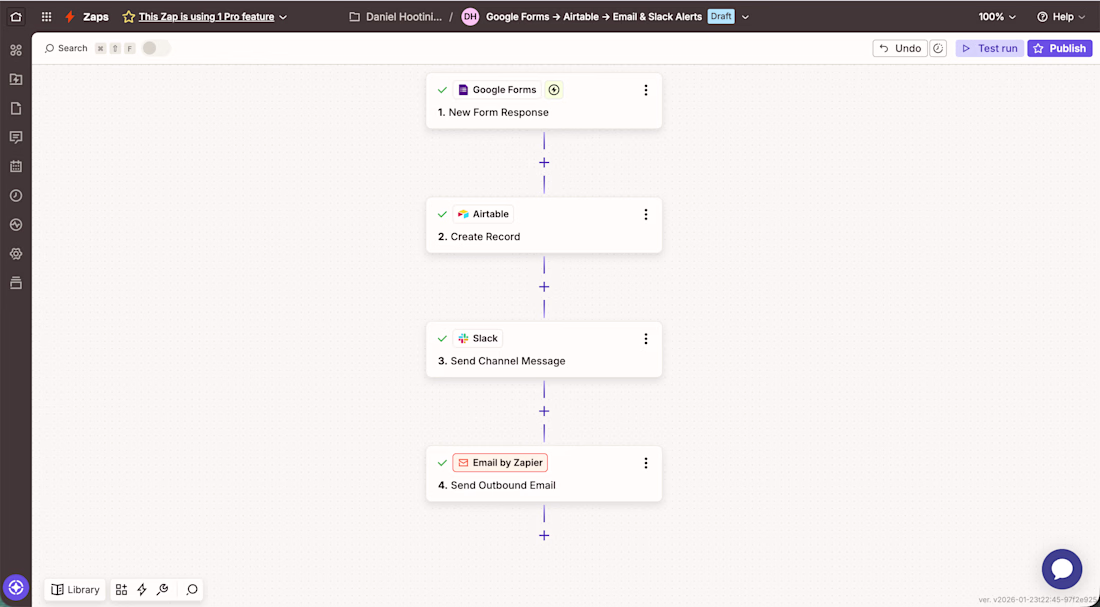
Task: Open the chat support bubble
Action: pyautogui.click(x=1061, y=569)
